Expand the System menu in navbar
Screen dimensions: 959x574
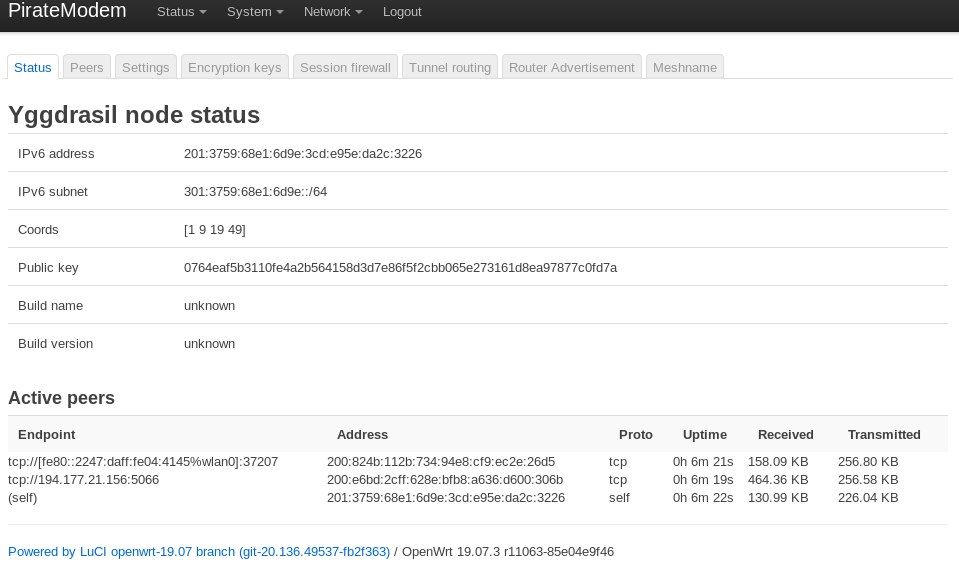[255, 12]
